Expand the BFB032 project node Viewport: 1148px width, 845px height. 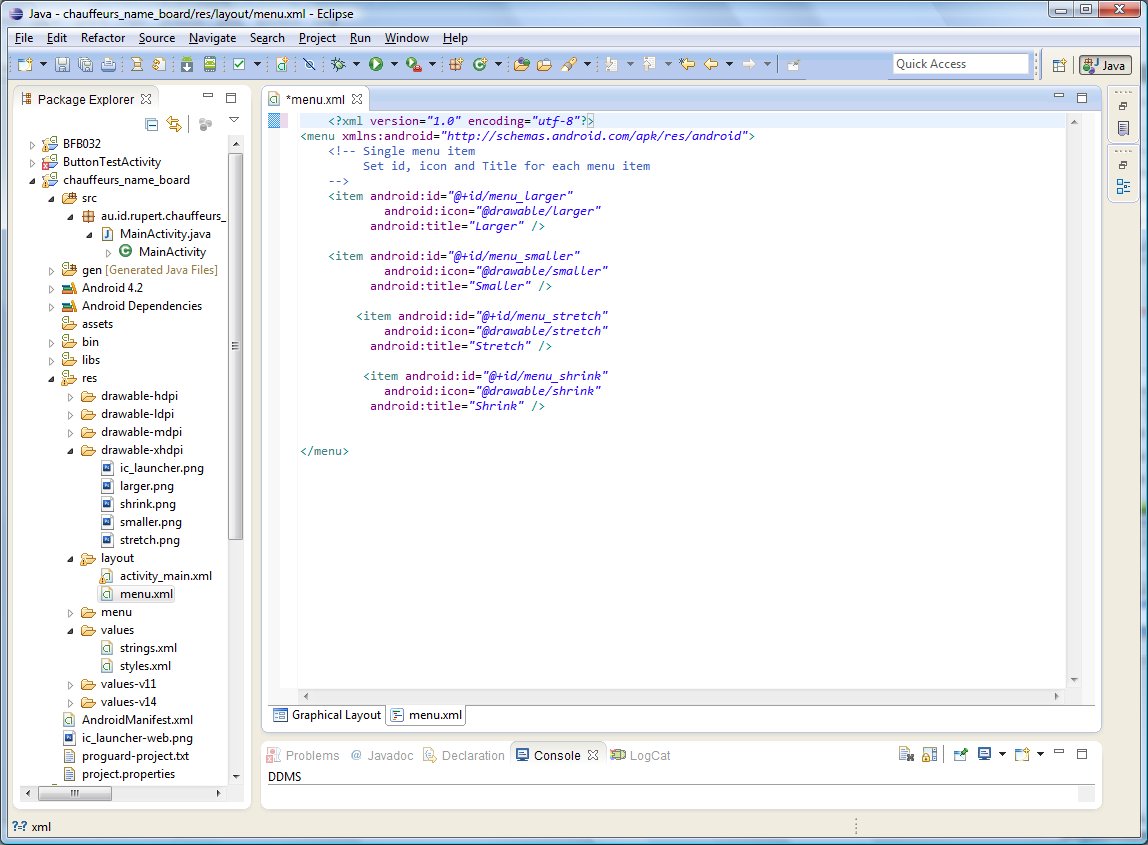pos(32,144)
